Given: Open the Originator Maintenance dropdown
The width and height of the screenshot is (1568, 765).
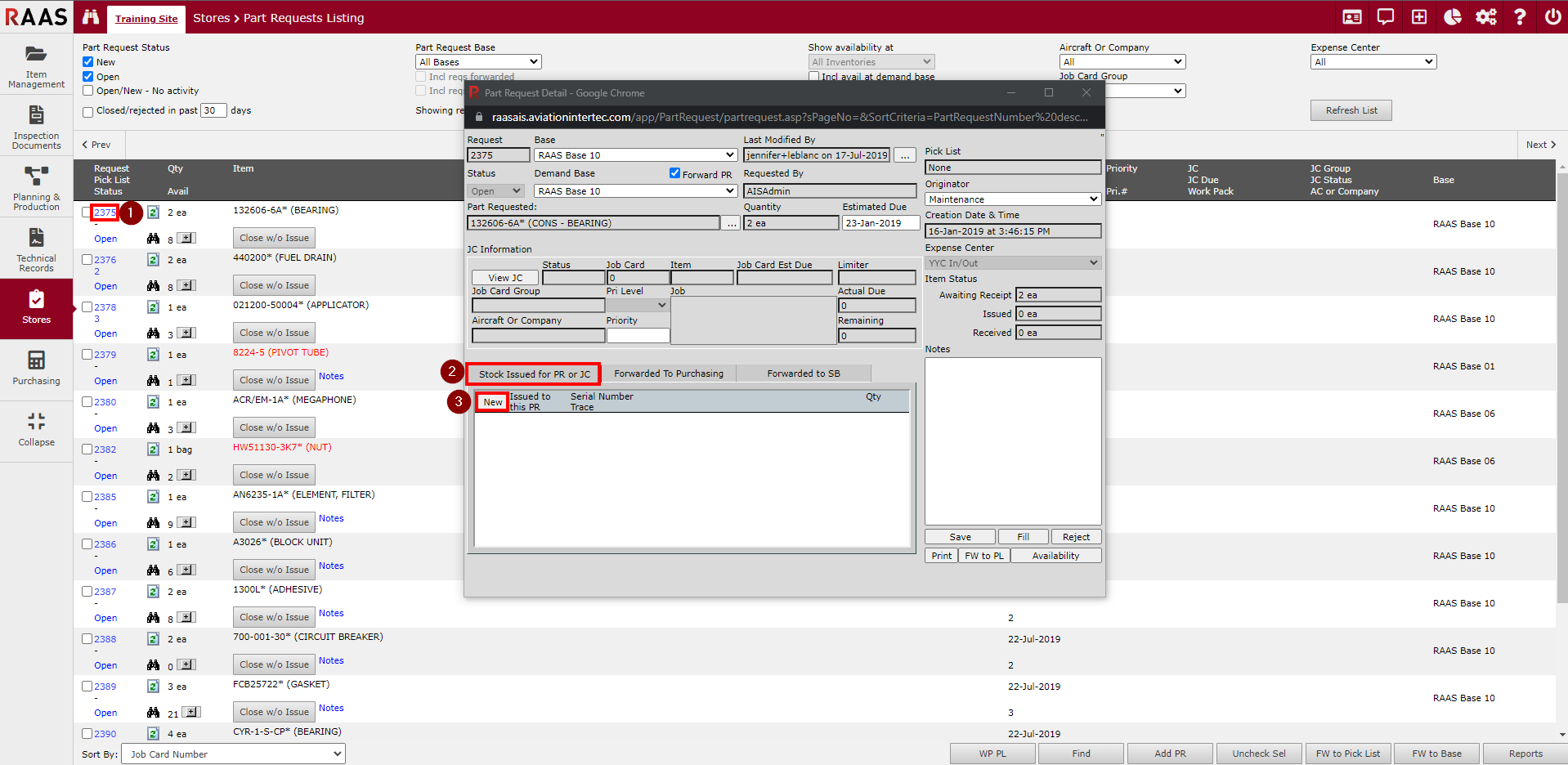Looking at the screenshot, I should pyautogui.click(x=1012, y=199).
